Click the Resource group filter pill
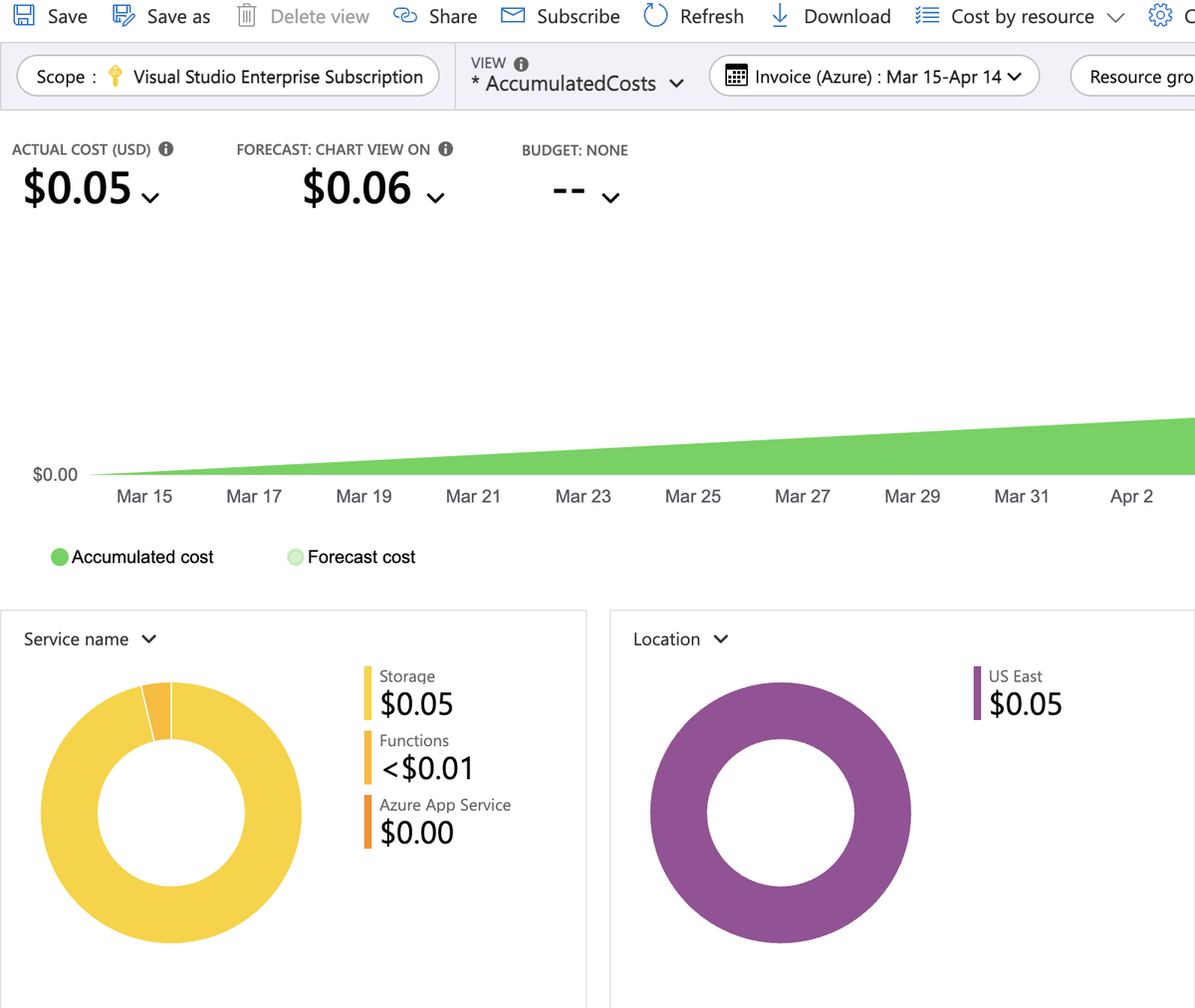The width and height of the screenshot is (1195, 1008). [x=1137, y=77]
